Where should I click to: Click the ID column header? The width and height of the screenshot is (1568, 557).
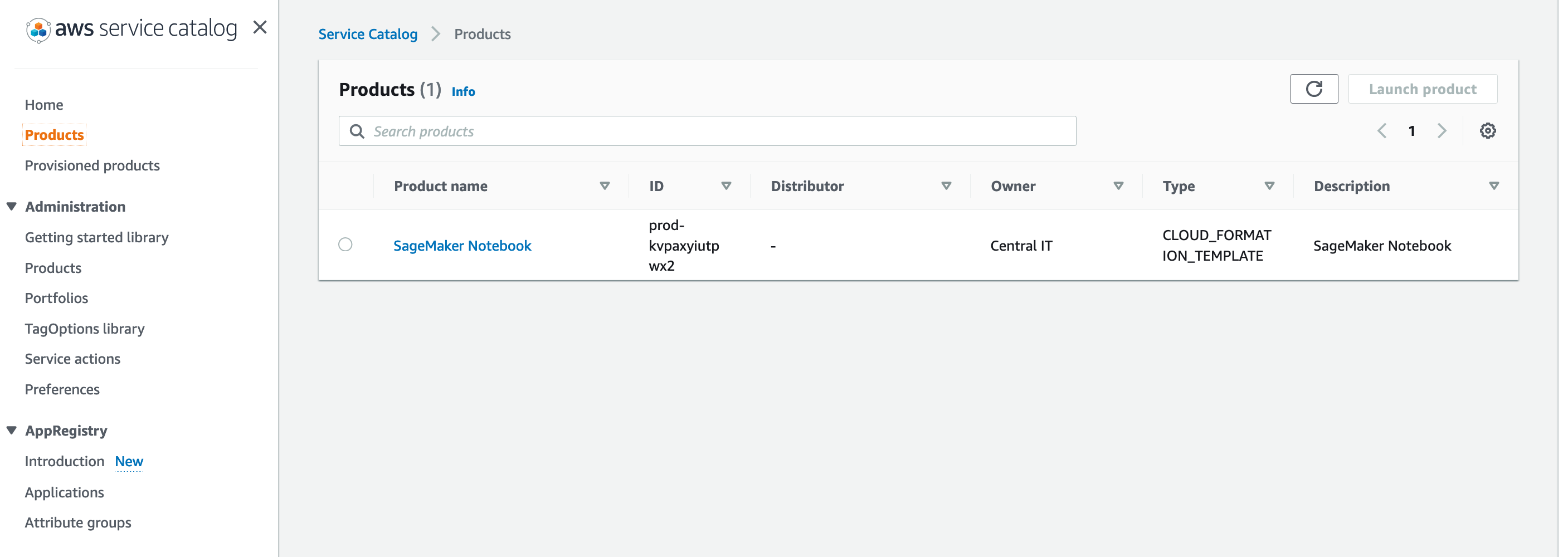656,186
